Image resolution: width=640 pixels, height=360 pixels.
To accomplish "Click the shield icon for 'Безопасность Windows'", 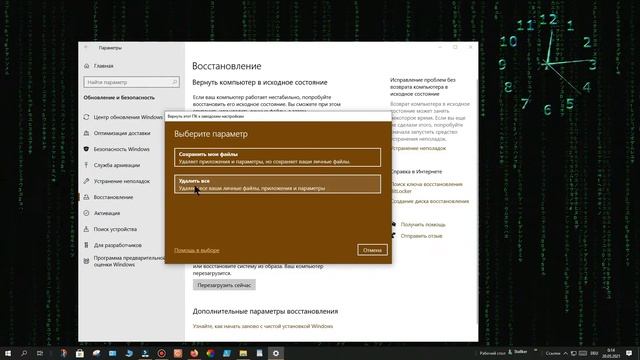I will pos(86,149).
